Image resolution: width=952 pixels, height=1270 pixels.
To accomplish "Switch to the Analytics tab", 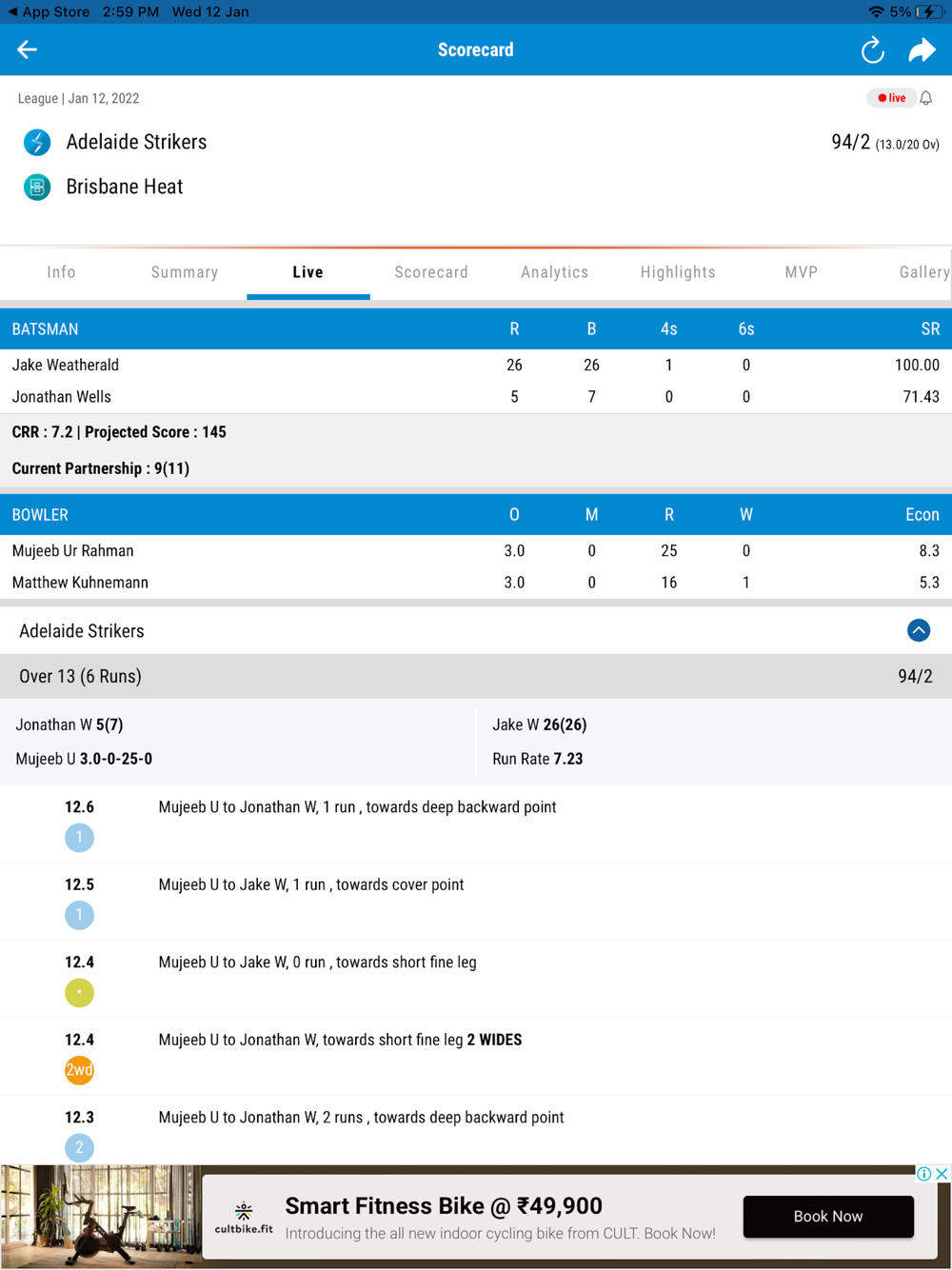I will [x=555, y=272].
